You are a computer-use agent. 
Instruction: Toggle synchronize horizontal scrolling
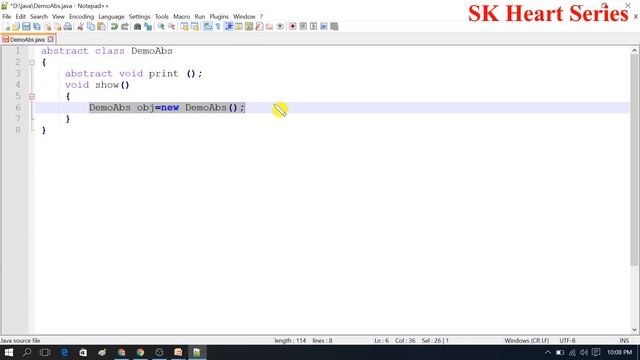pos(195,27)
